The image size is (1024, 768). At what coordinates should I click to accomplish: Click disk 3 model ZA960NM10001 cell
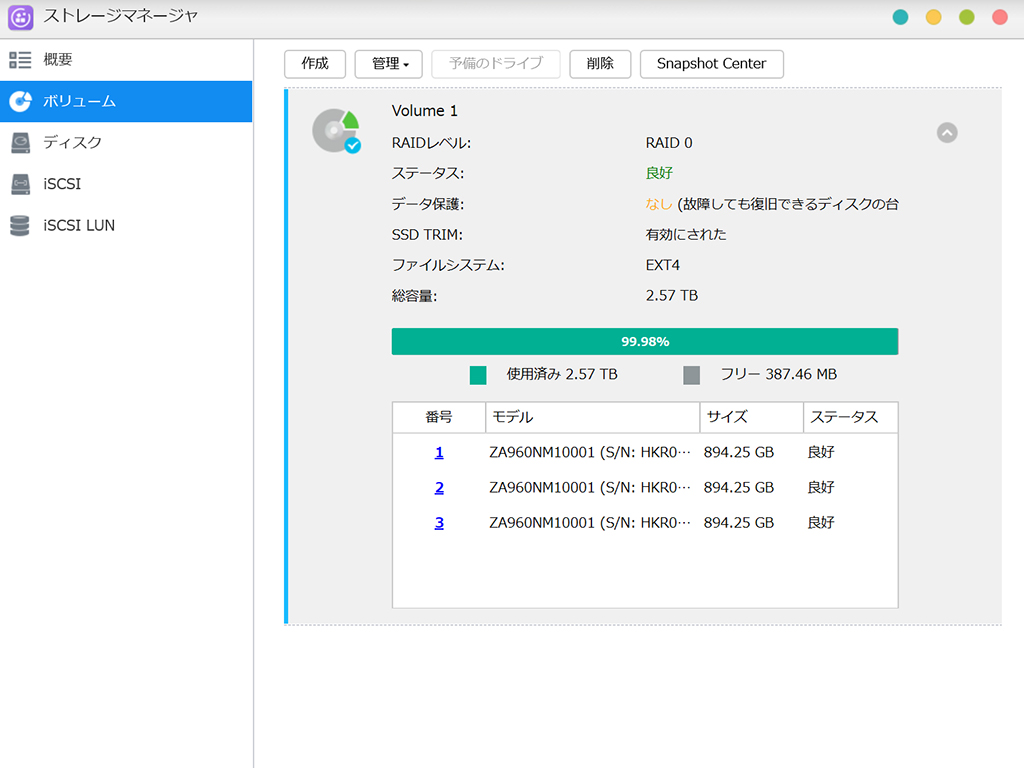point(590,522)
